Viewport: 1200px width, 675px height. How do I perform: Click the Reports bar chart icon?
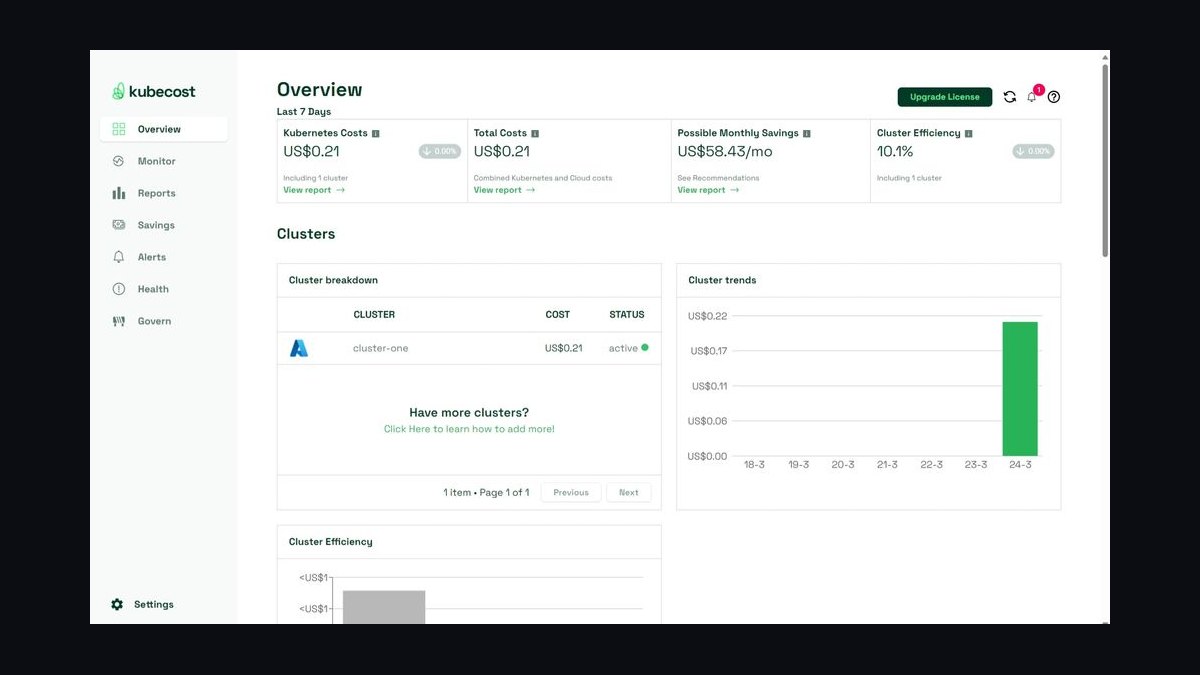(x=118, y=193)
